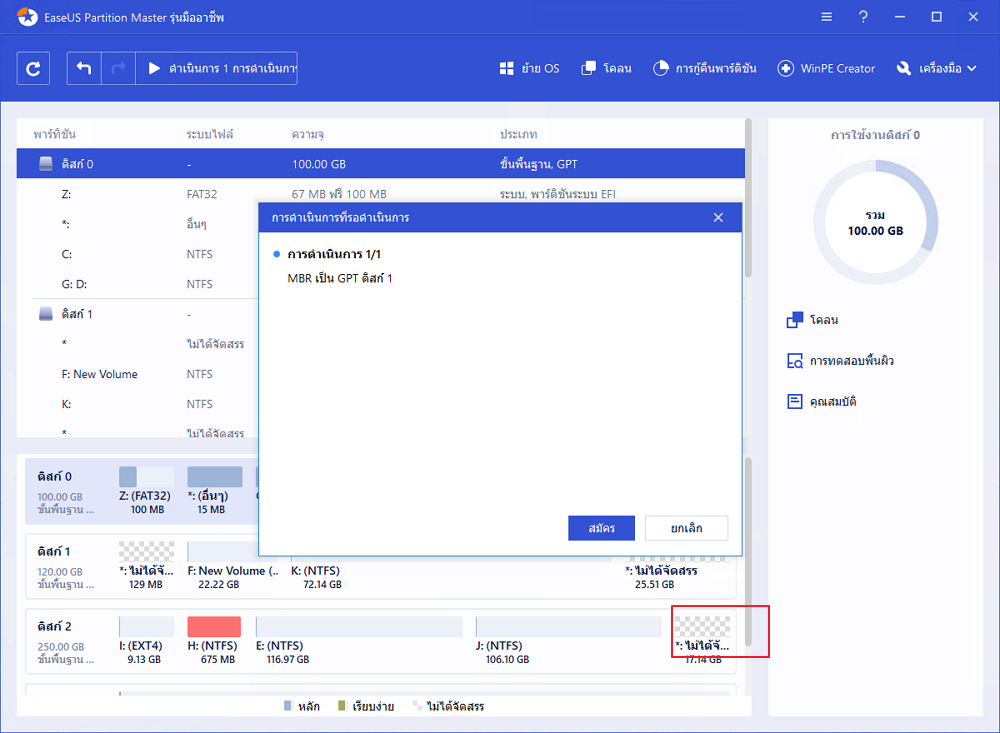Click '67 MB ฟรี 100 MB' capacity cell
1000x733 pixels.
point(339,194)
